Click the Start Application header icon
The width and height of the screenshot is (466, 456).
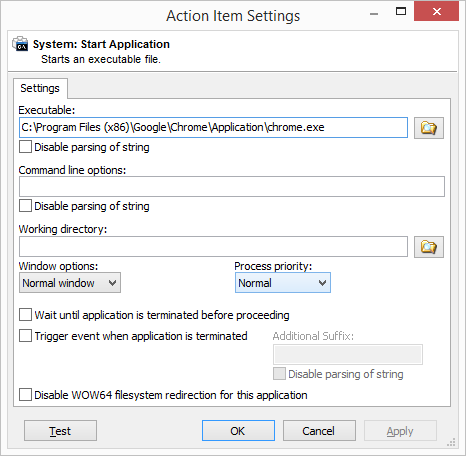point(20,44)
